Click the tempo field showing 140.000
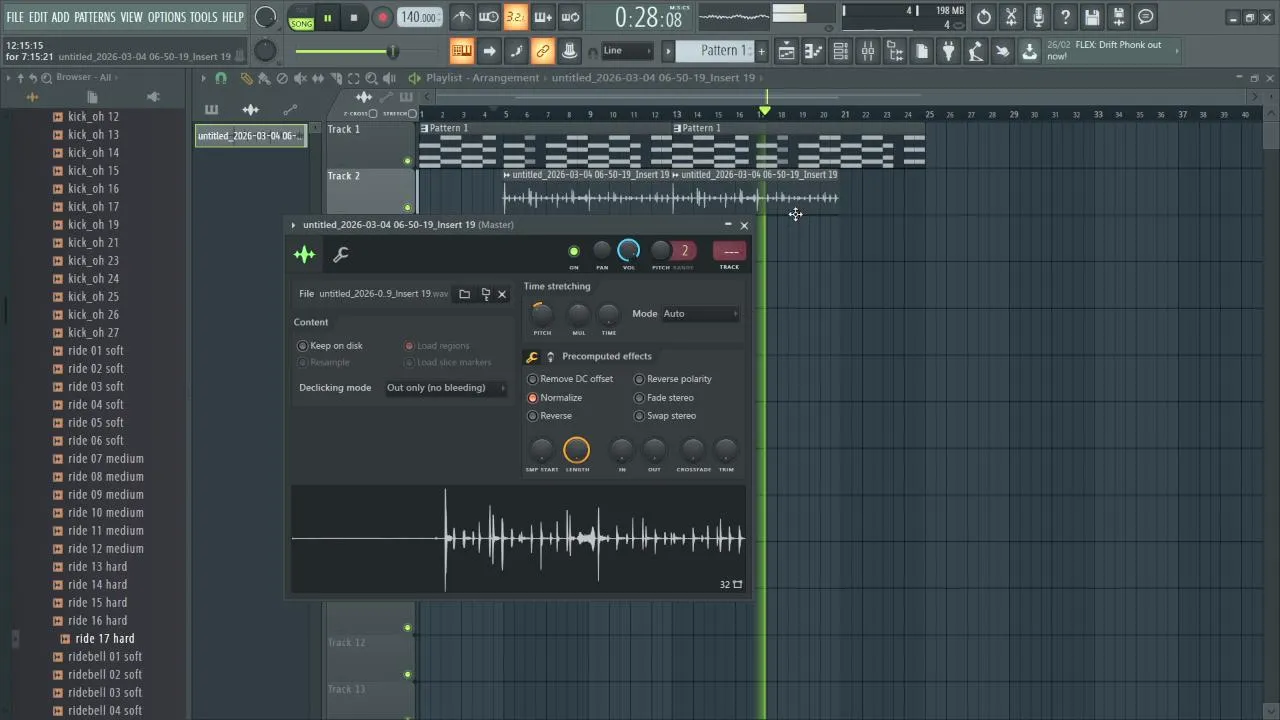Viewport: 1280px width, 720px height. pos(419,17)
